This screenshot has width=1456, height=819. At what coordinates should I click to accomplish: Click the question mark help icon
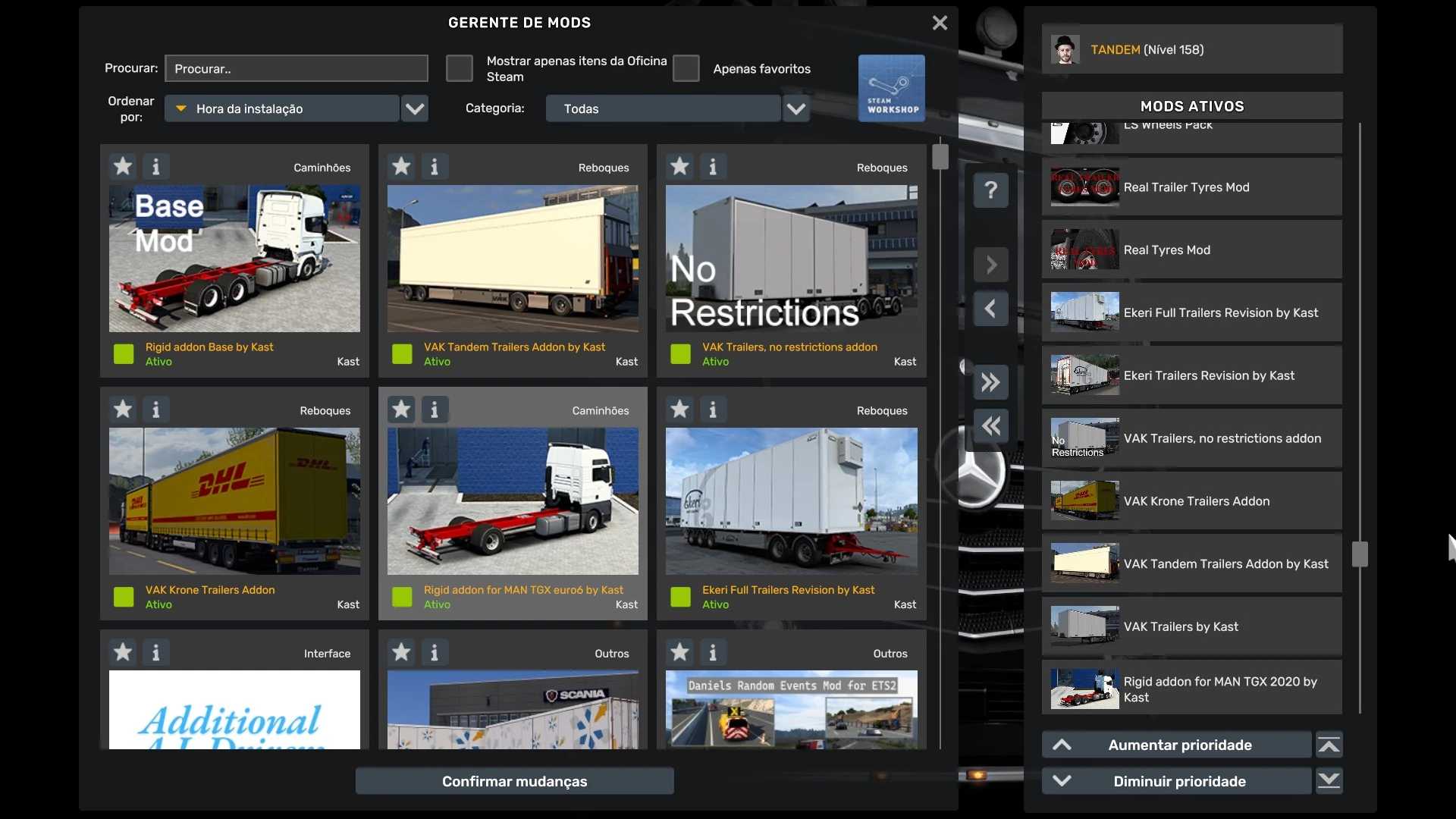coord(990,190)
